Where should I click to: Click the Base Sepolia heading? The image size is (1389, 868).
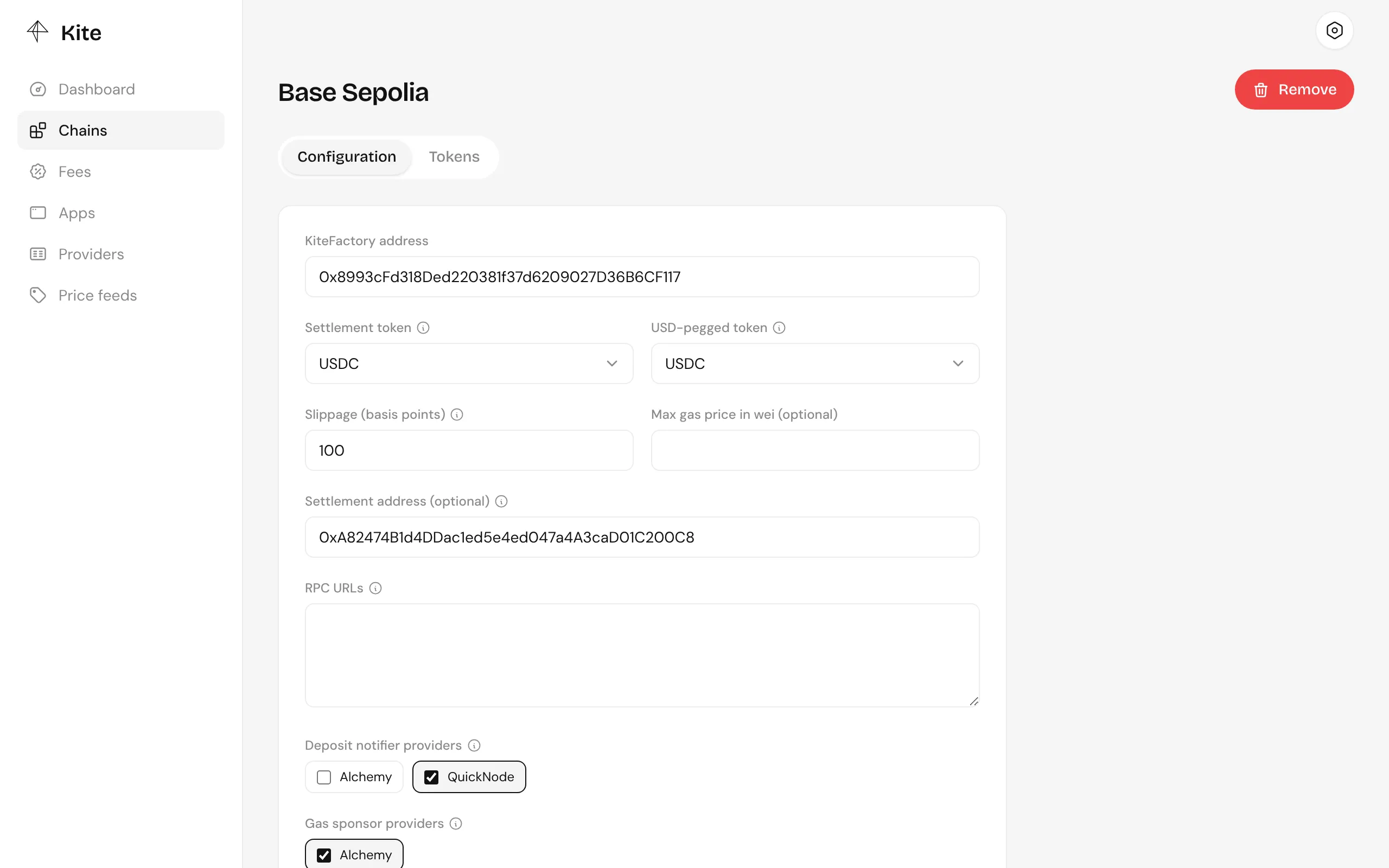pyautogui.click(x=353, y=92)
